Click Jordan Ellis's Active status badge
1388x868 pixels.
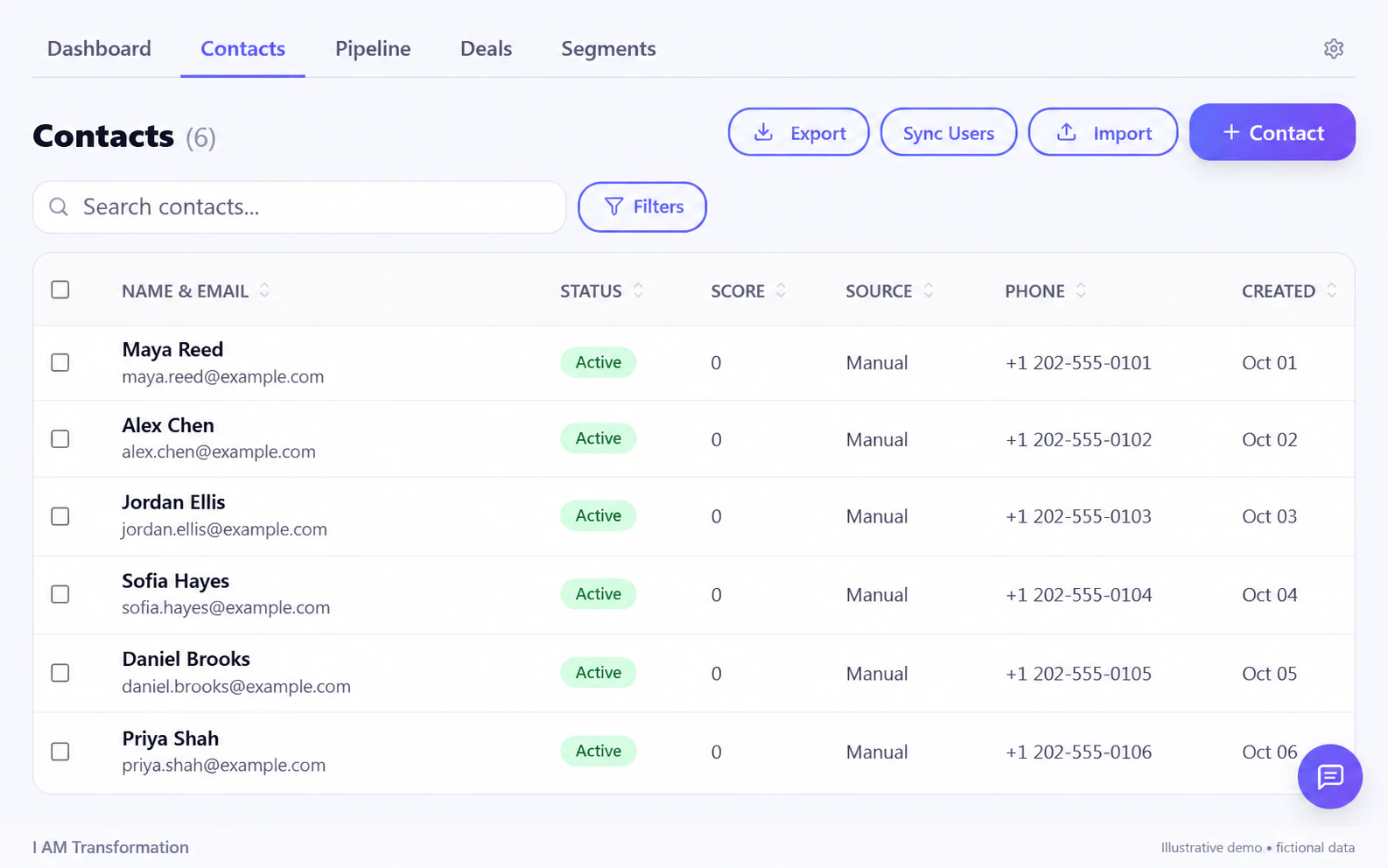click(x=599, y=515)
